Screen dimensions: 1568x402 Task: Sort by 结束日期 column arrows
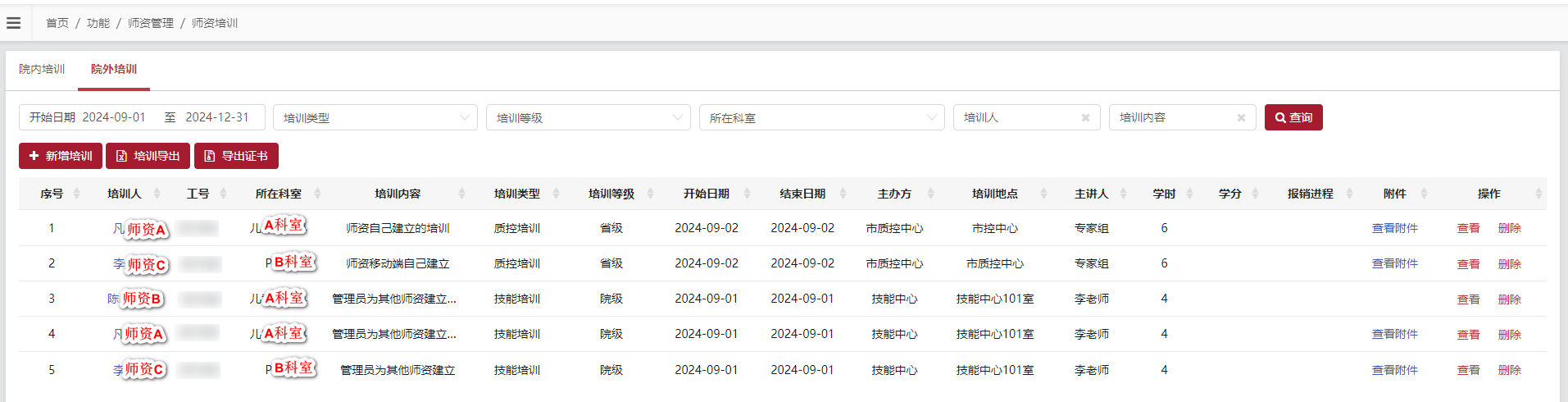pos(842,194)
